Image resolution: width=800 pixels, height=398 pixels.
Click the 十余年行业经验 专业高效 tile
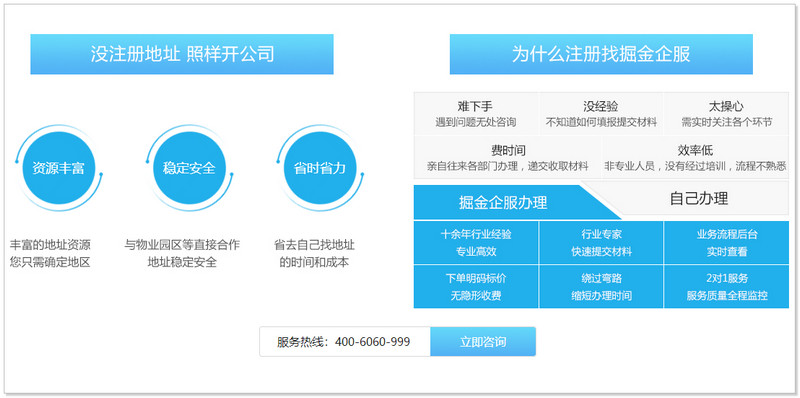(x=476, y=242)
